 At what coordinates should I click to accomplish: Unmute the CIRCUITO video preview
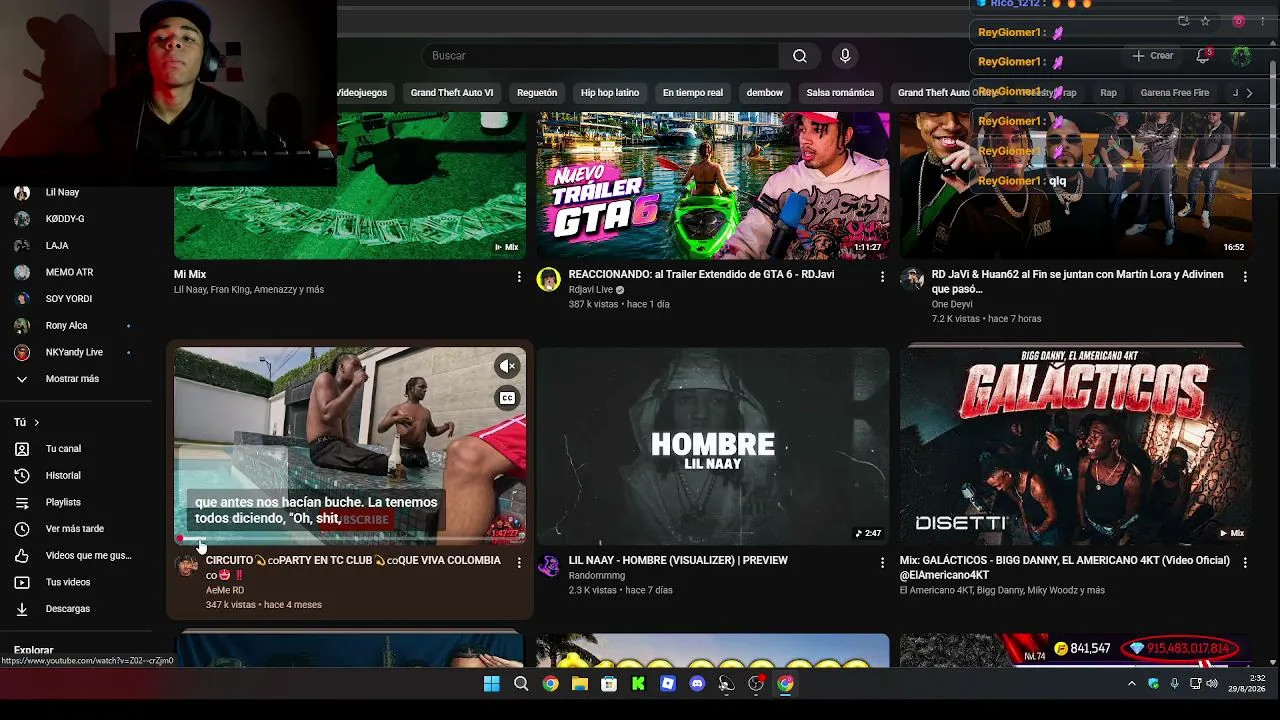507,366
